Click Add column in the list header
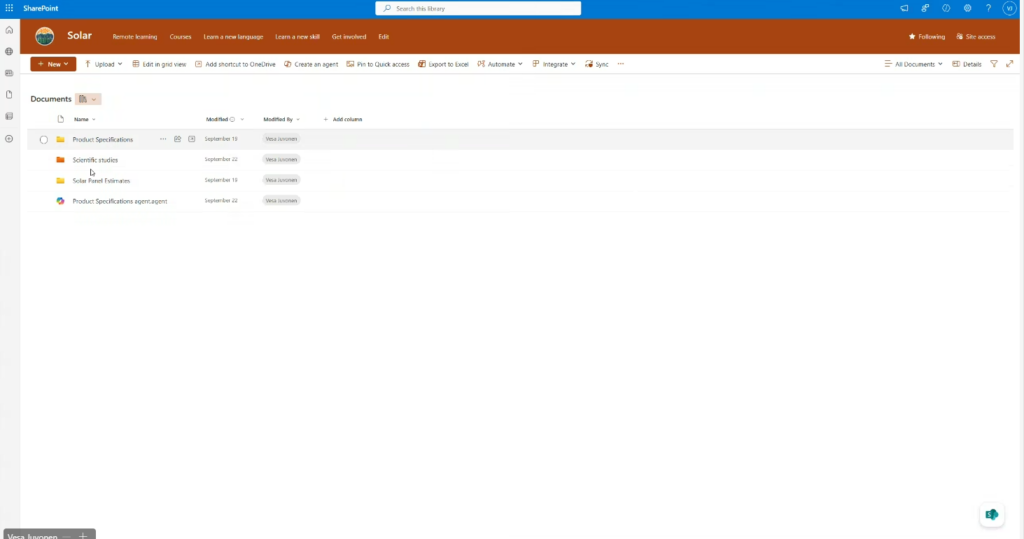The width and height of the screenshot is (1024, 539). pyautogui.click(x=343, y=119)
